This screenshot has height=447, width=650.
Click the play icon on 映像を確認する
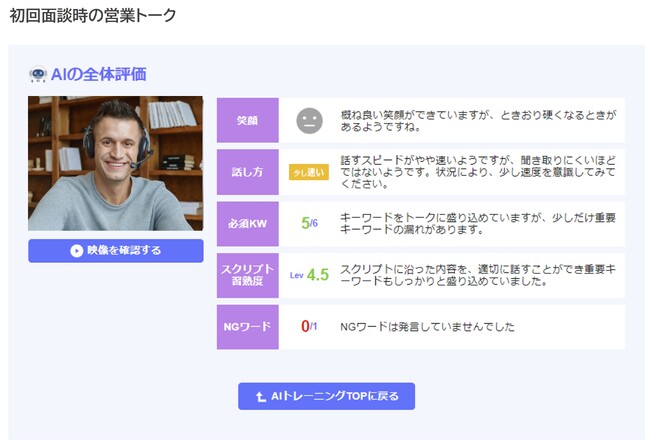coord(76,251)
